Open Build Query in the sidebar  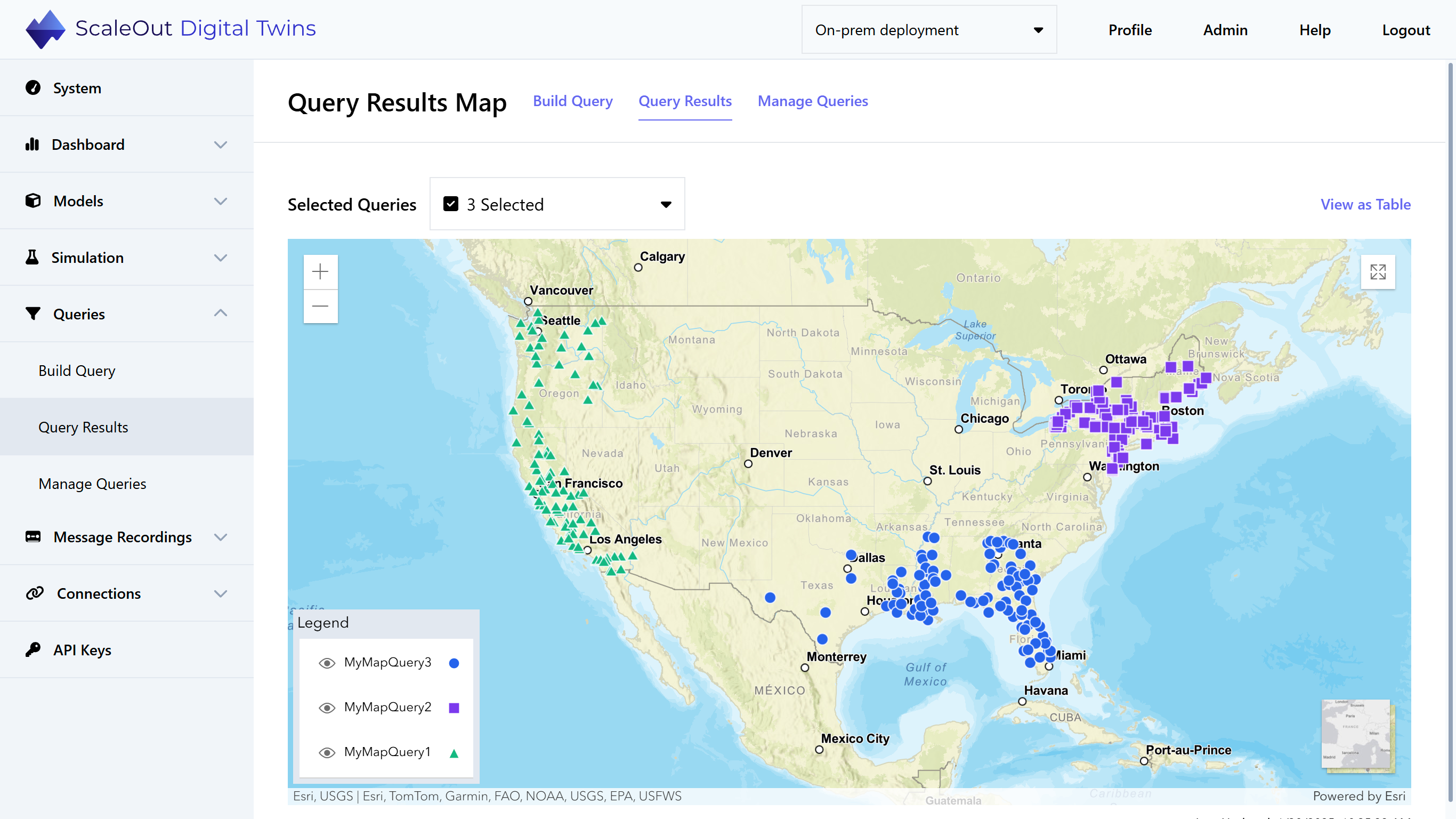127,371
